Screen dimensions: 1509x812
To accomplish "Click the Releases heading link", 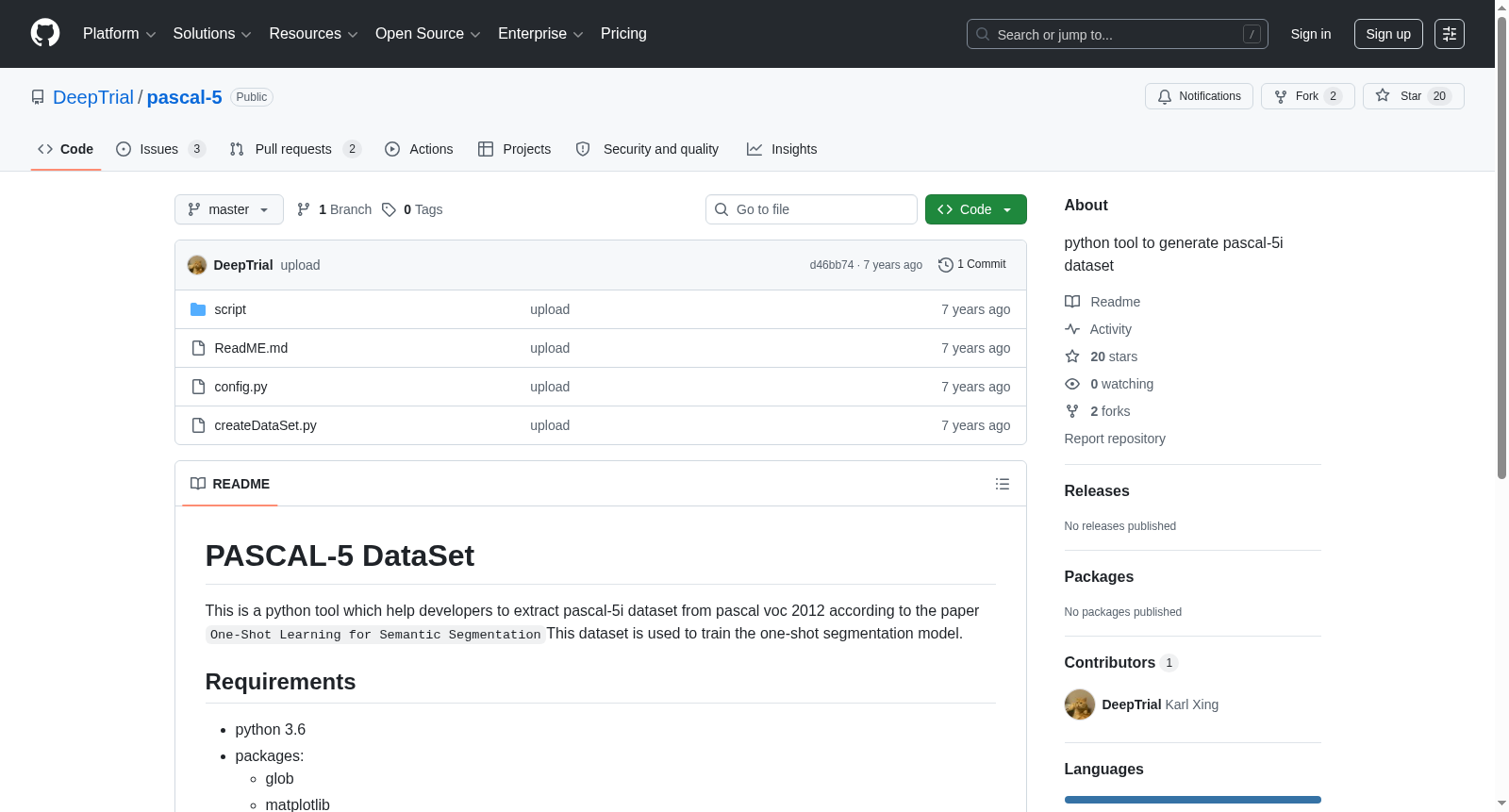I will point(1097,491).
